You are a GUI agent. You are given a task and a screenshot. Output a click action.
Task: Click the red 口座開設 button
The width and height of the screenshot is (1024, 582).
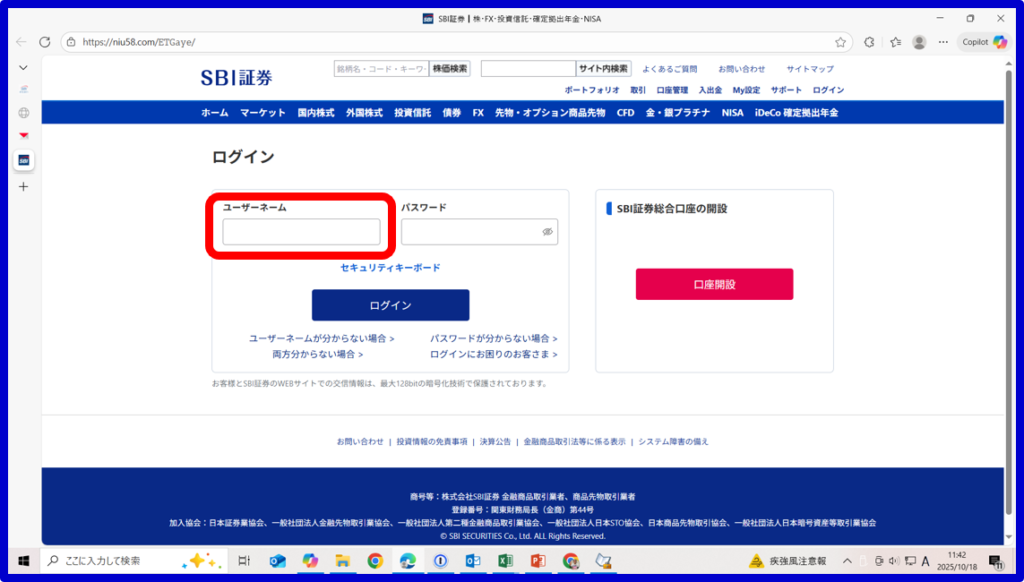point(714,284)
